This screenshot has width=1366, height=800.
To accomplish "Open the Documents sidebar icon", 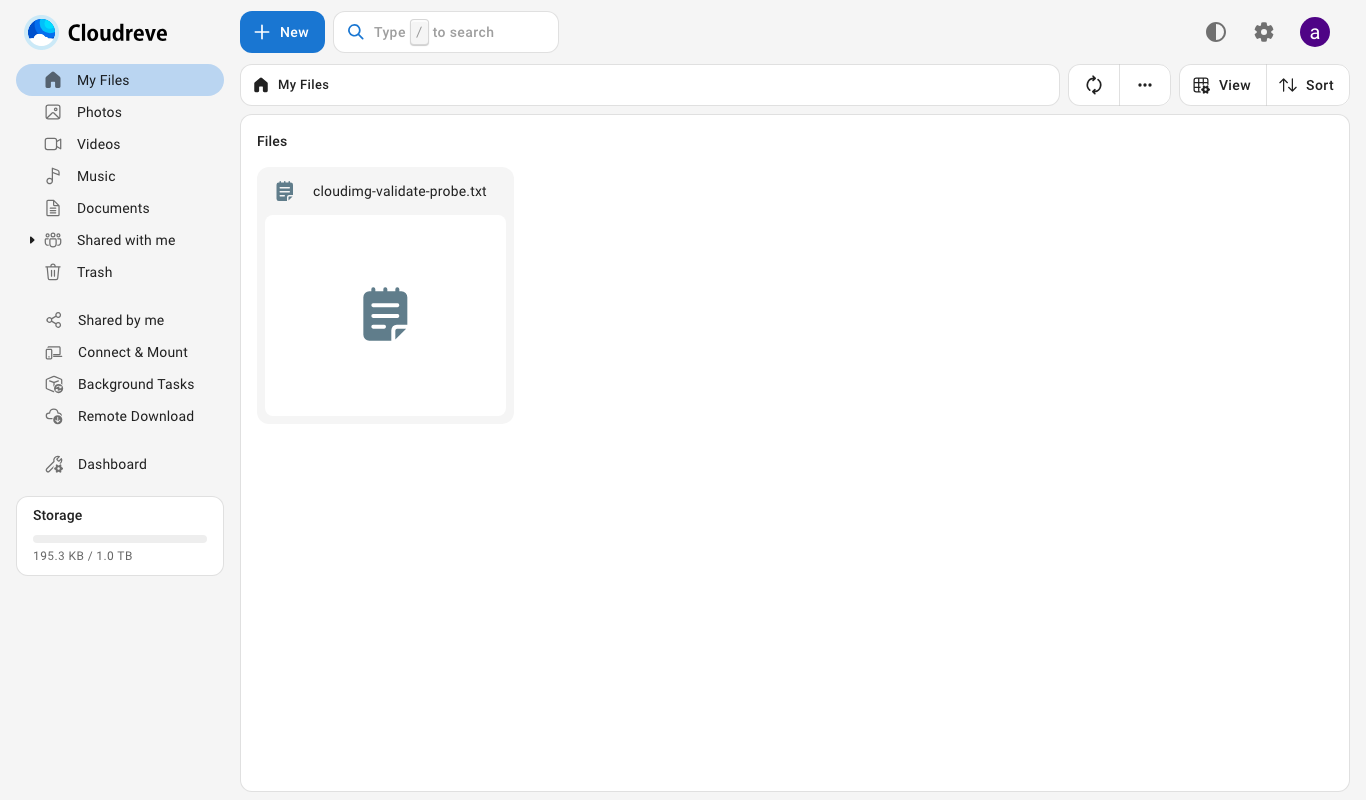I will tap(53, 208).
